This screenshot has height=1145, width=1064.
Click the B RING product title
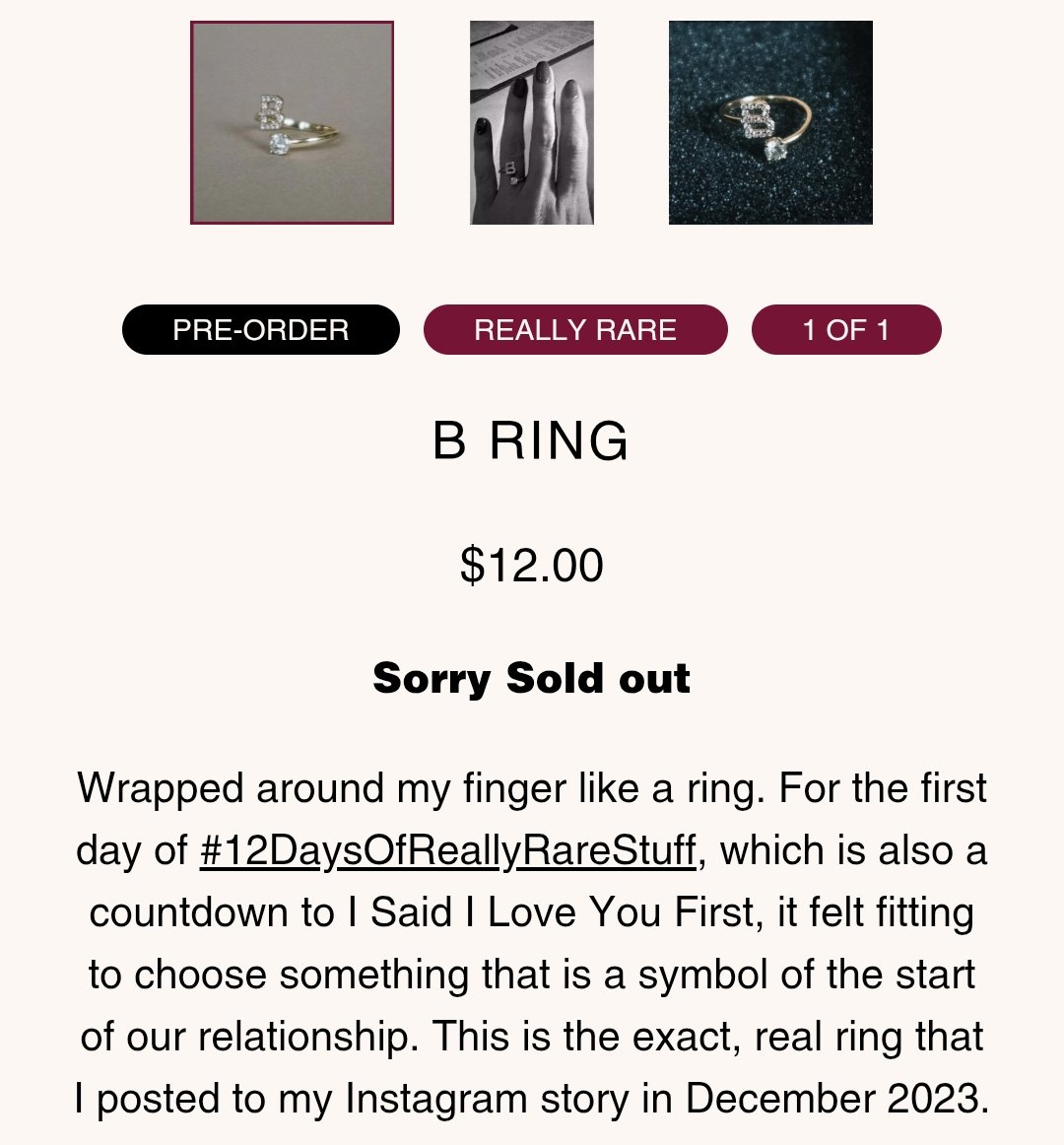click(x=531, y=441)
